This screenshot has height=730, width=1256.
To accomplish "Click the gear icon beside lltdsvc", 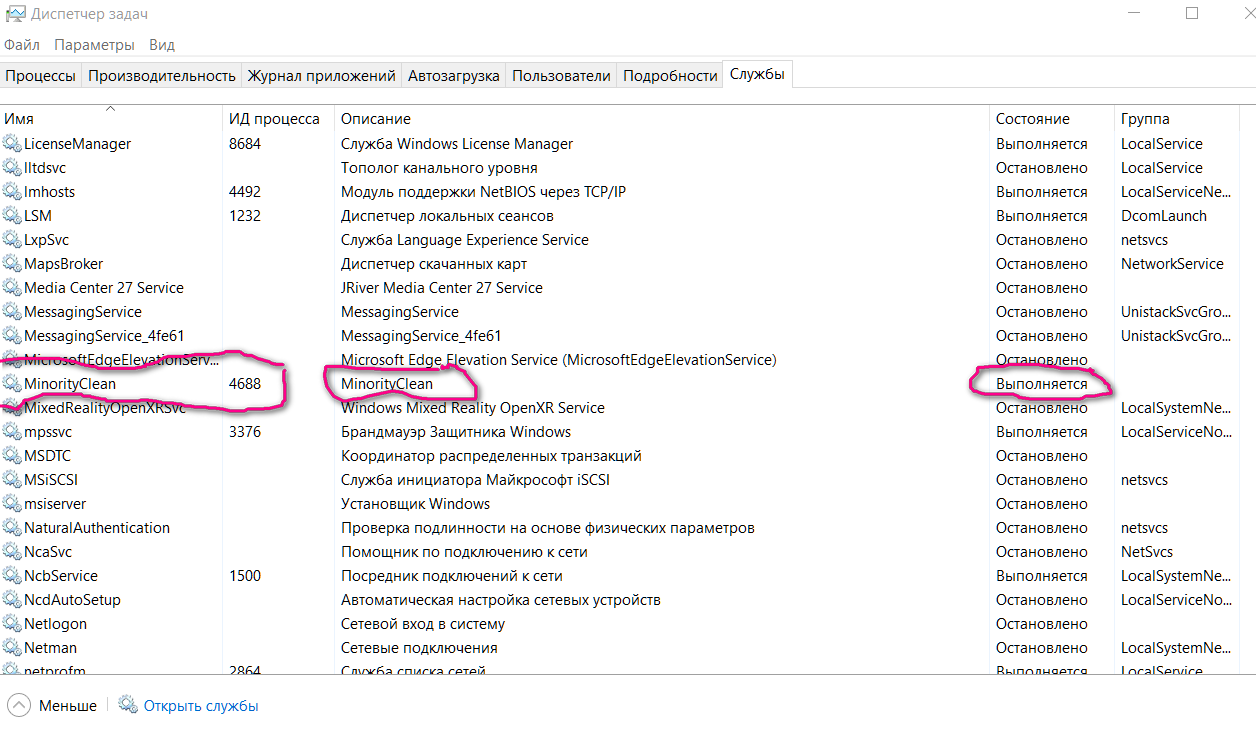I will (12, 167).
